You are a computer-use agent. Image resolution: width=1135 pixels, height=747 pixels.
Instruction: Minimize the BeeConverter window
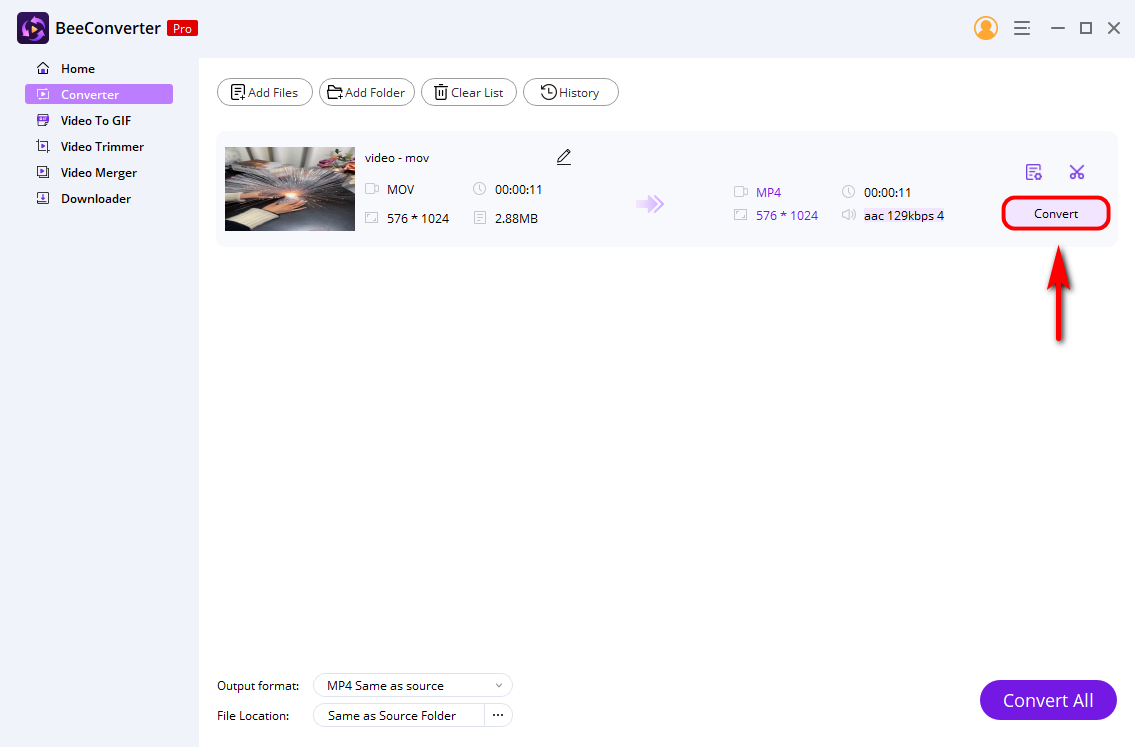click(1058, 28)
